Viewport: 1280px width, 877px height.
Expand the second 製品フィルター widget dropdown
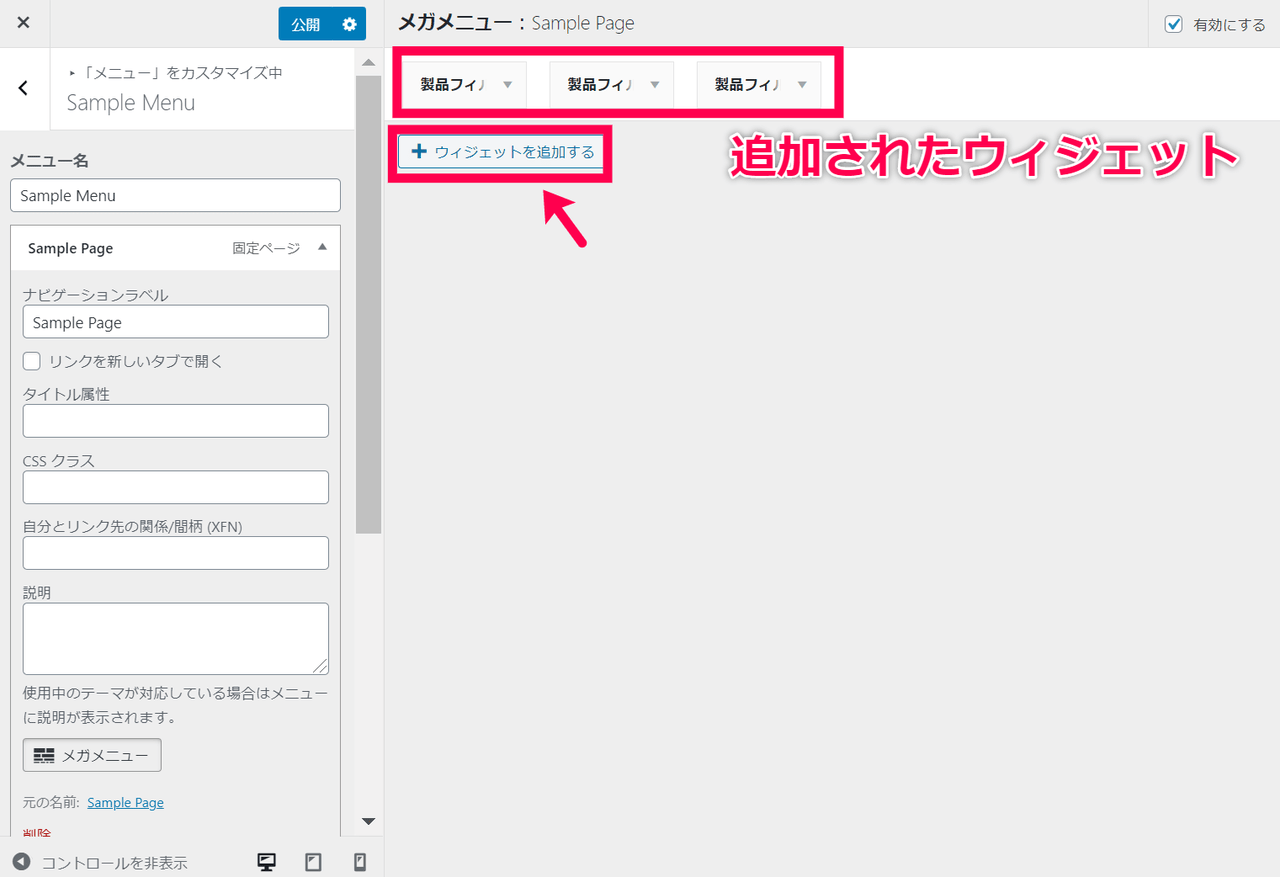tap(655, 85)
